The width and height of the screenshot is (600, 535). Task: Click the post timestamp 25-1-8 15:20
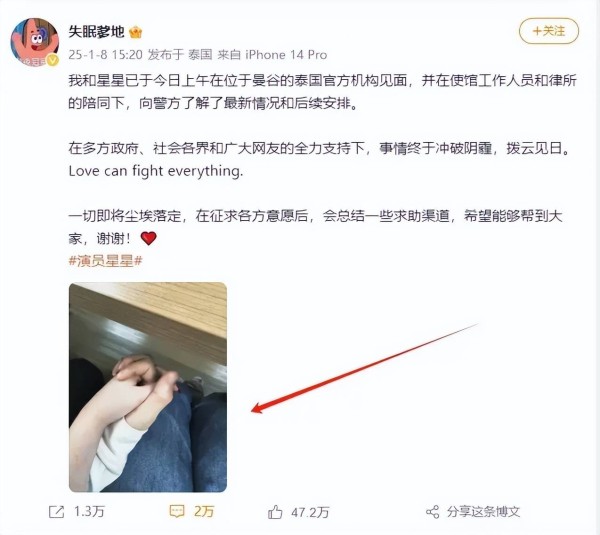tap(106, 55)
